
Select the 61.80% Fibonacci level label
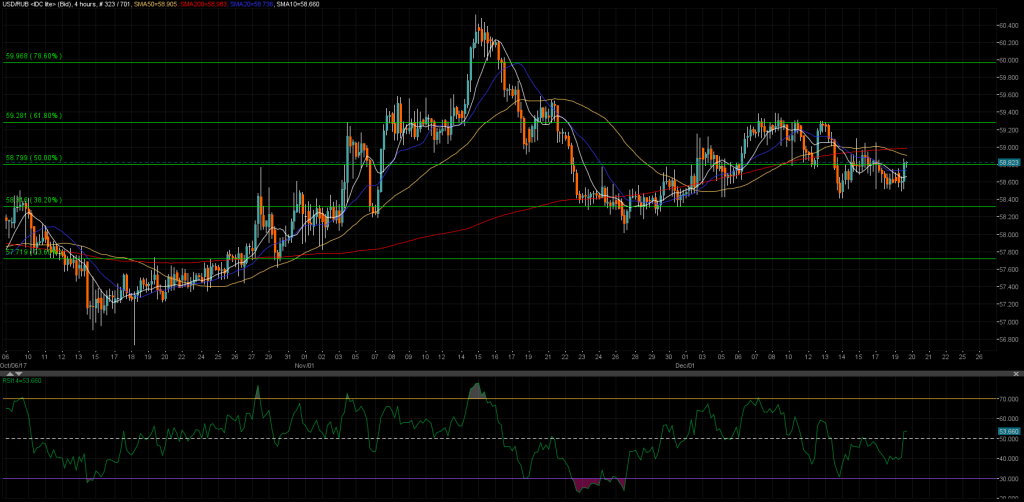pos(33,117)
